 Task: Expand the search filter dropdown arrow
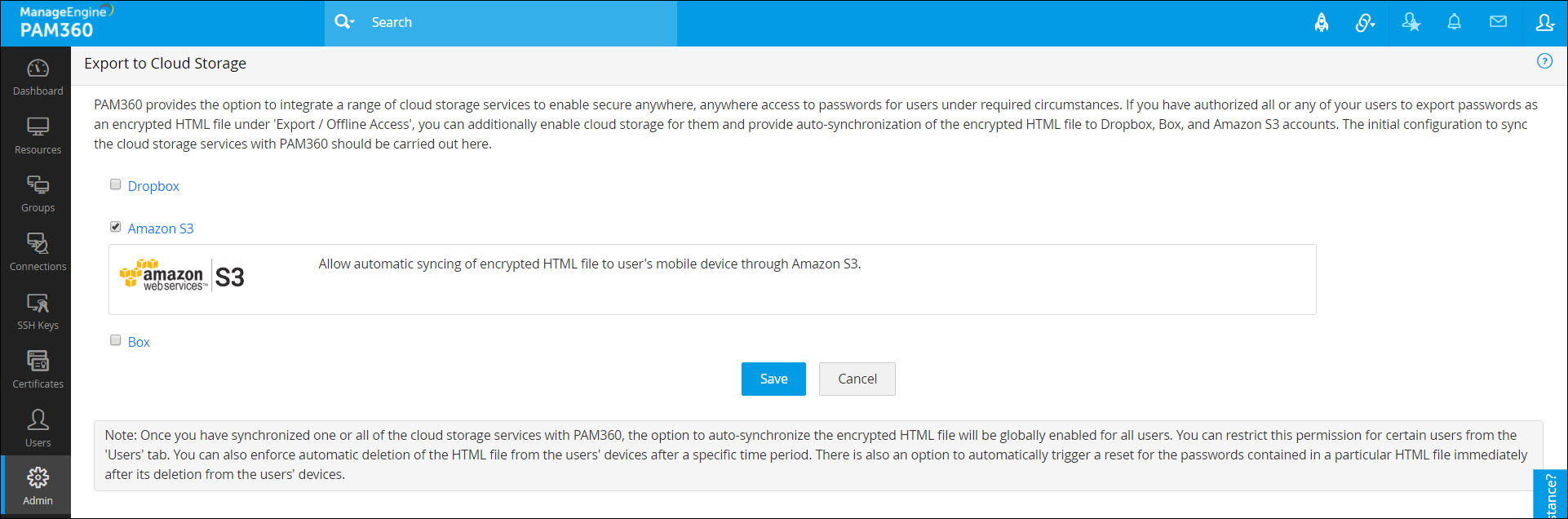[x=352, y=22]
